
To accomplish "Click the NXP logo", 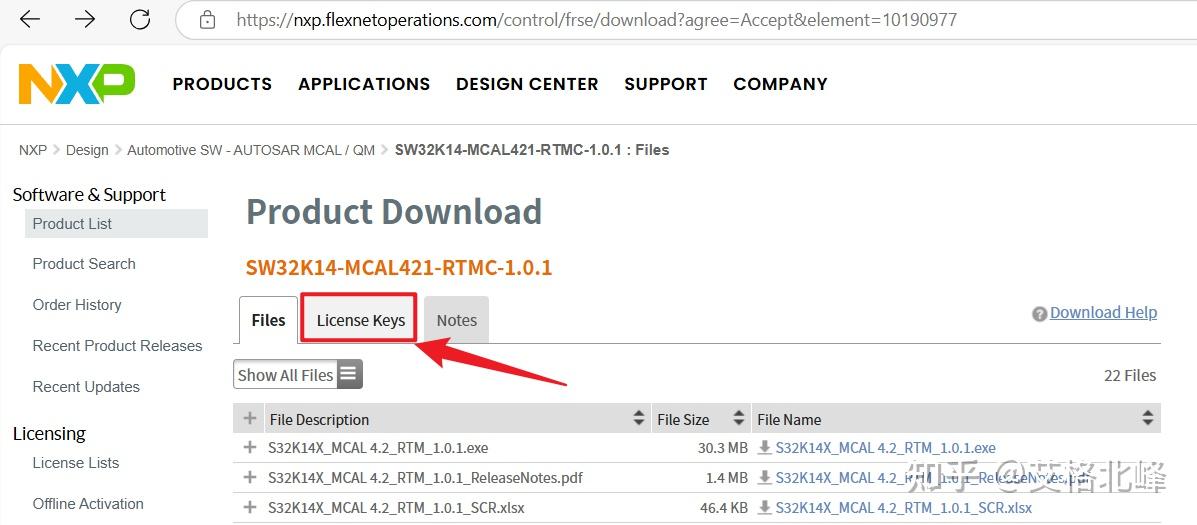I will pos(77,84).
